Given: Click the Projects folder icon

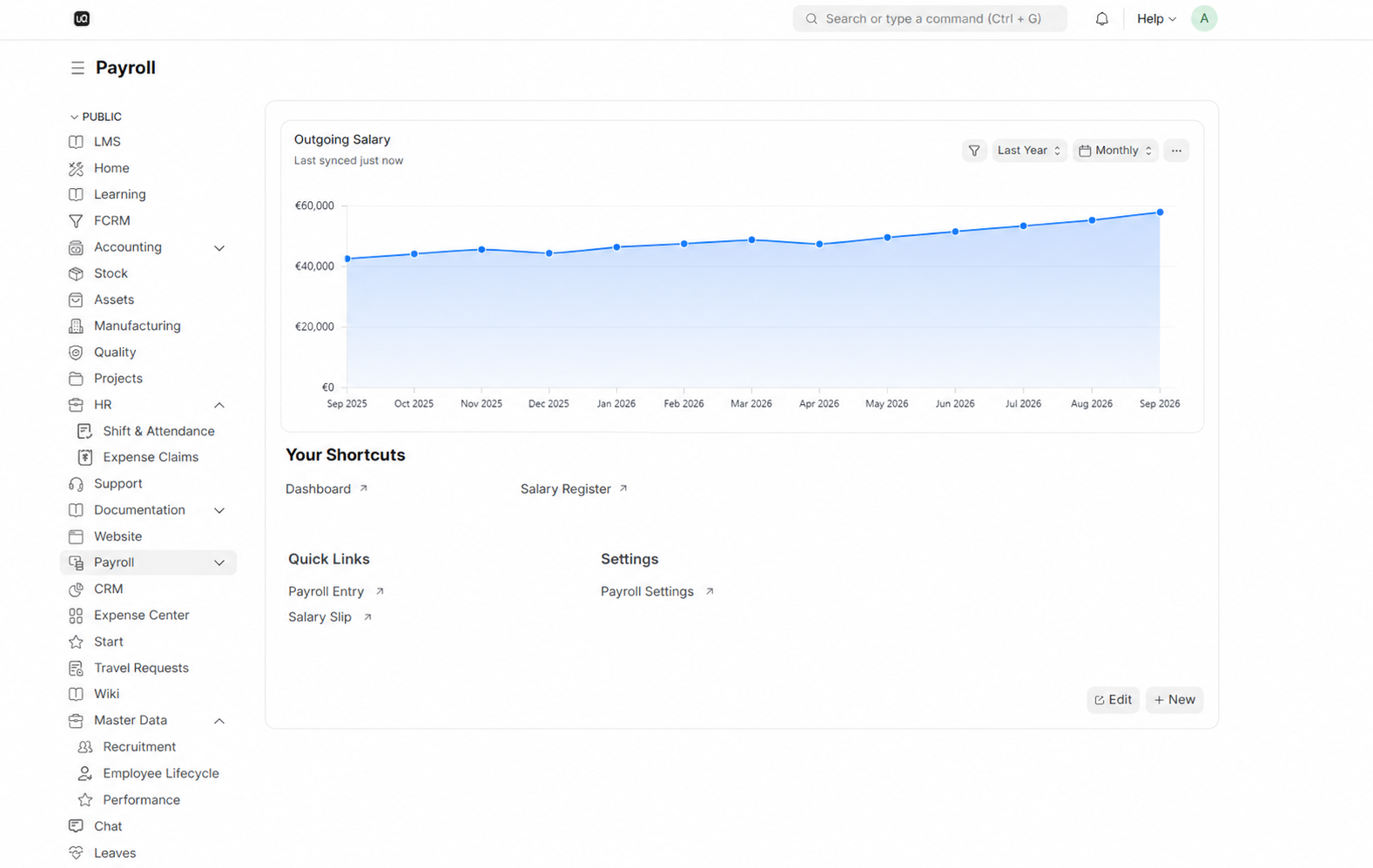Looking at the screenshot, I should click(x=76, y=379).
